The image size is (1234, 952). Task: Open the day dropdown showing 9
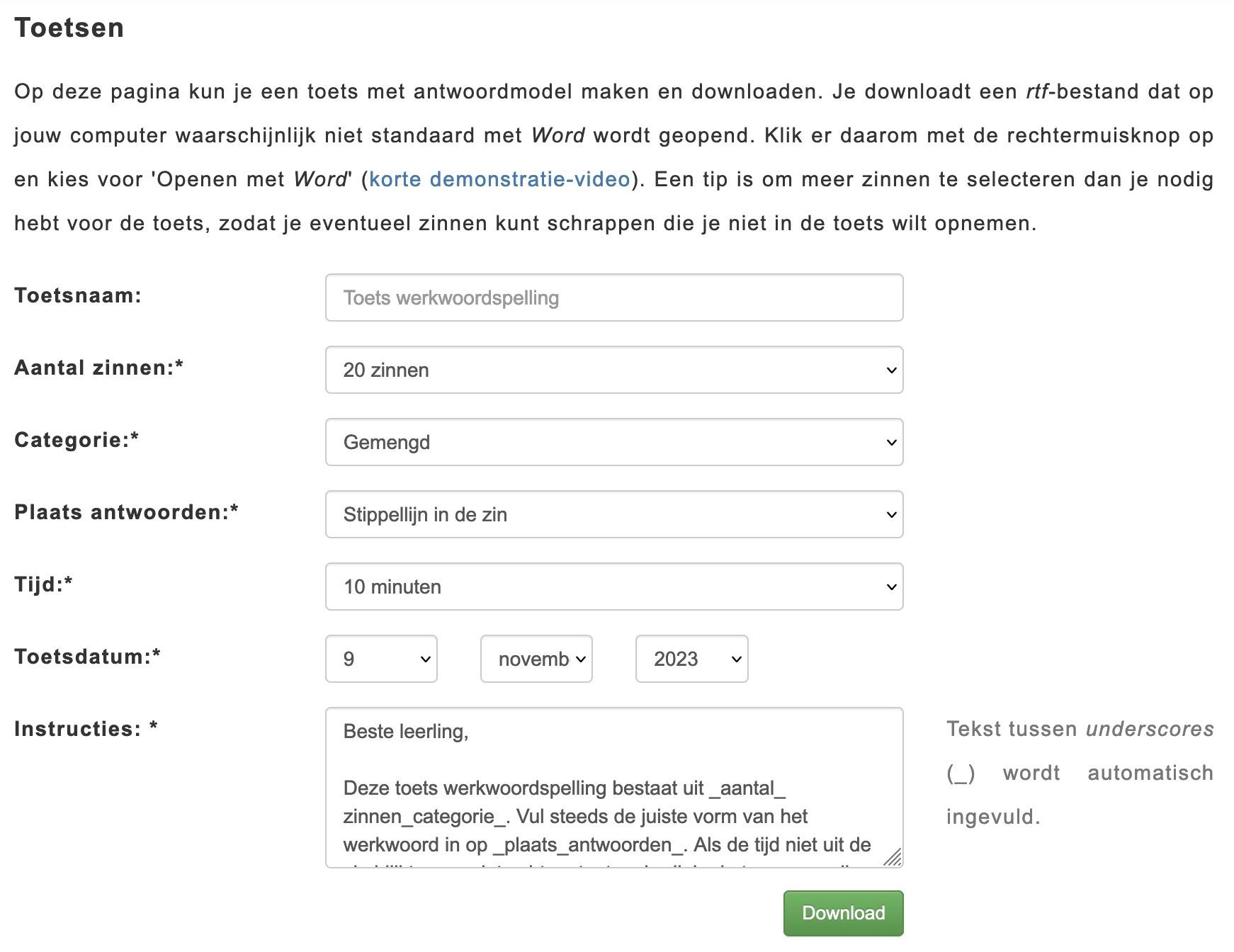point(381,659)
